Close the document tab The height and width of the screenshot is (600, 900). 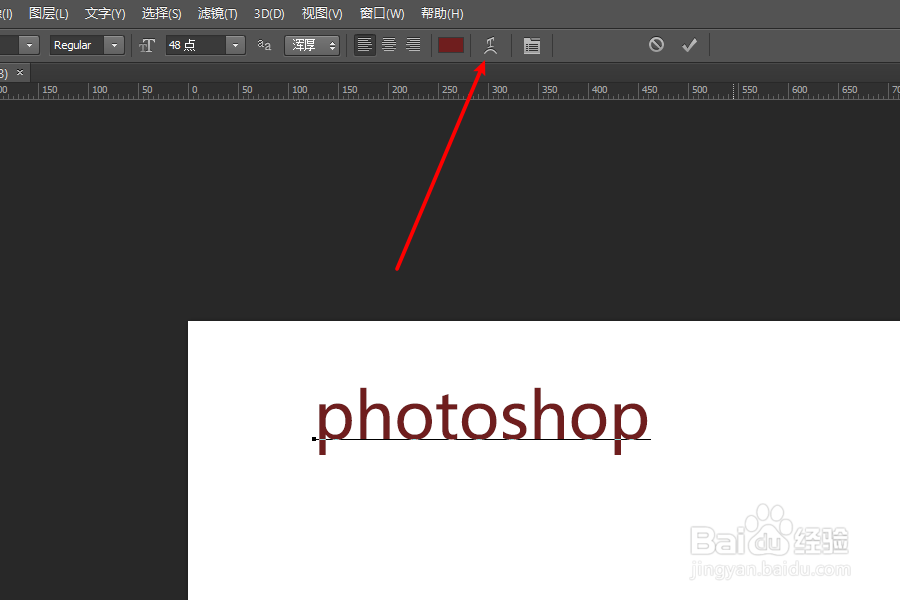[x=20, y=72]
